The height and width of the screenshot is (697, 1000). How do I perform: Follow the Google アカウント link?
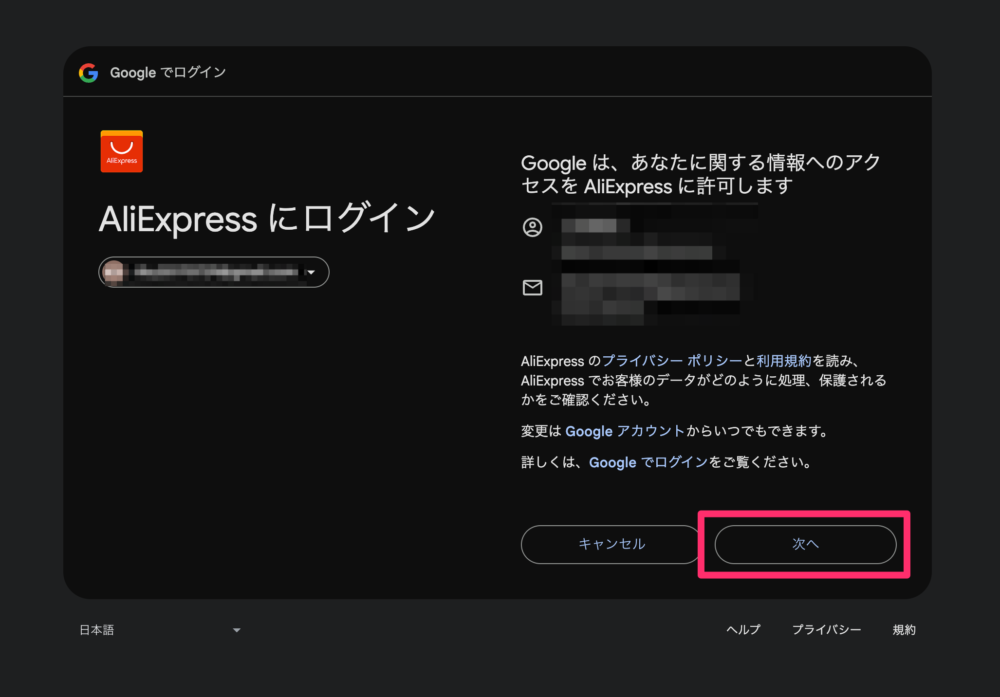point(625,431)
